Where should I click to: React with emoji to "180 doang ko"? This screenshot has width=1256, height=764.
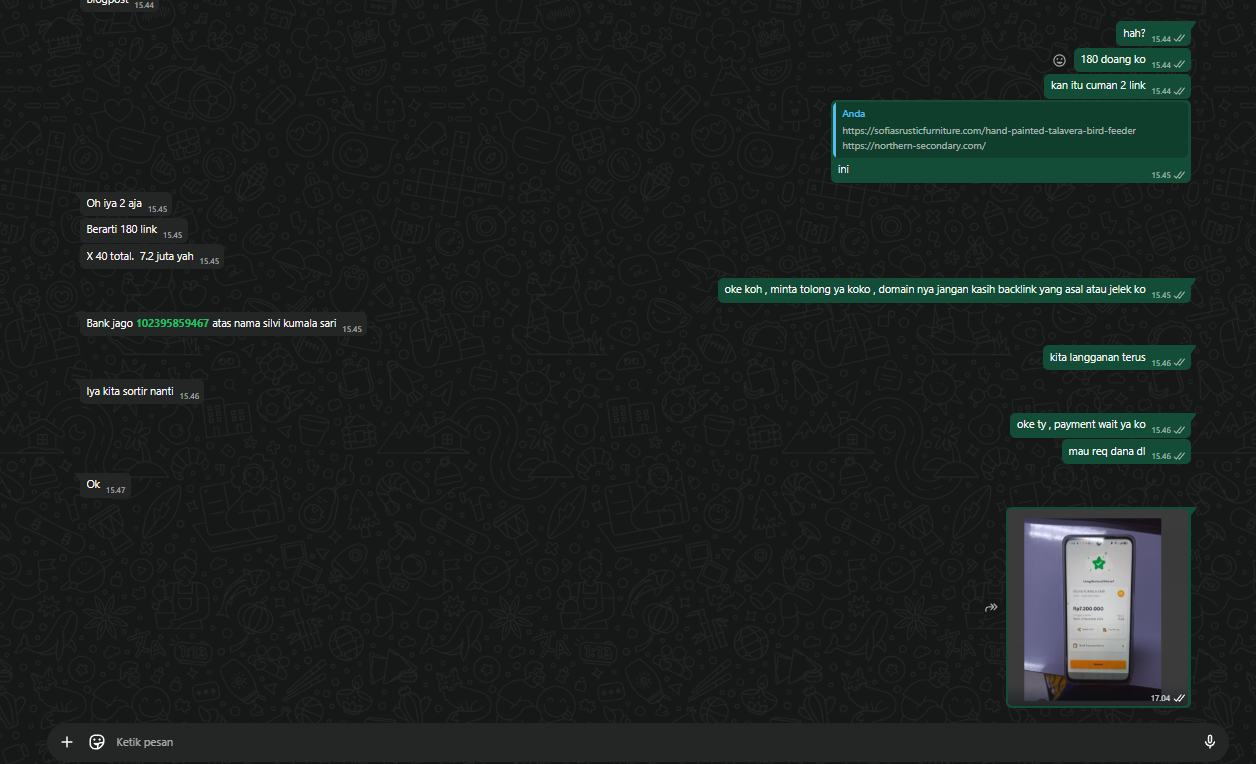click(1059, 60)
